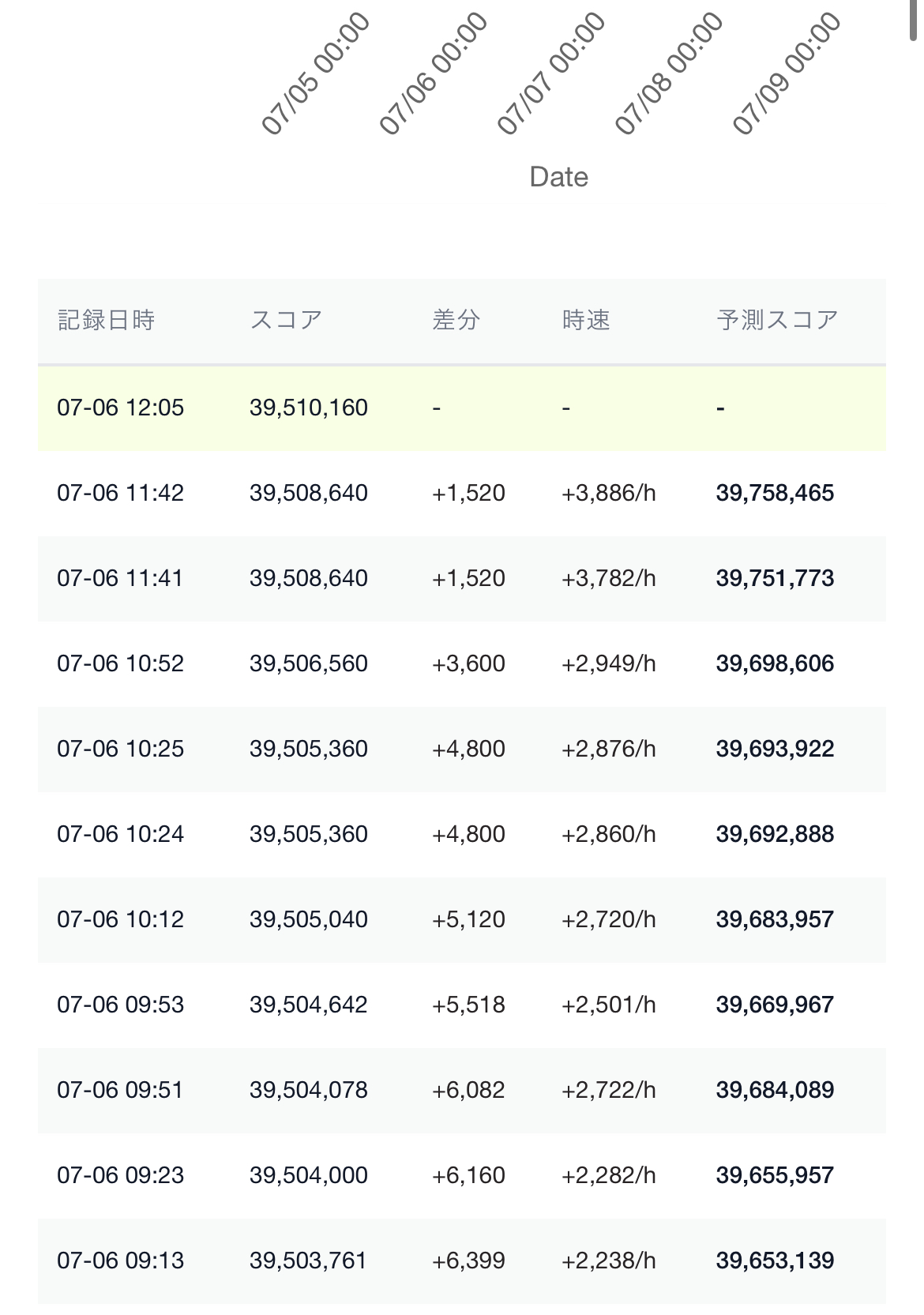Click the 記録日時 column header

[106, 320]
